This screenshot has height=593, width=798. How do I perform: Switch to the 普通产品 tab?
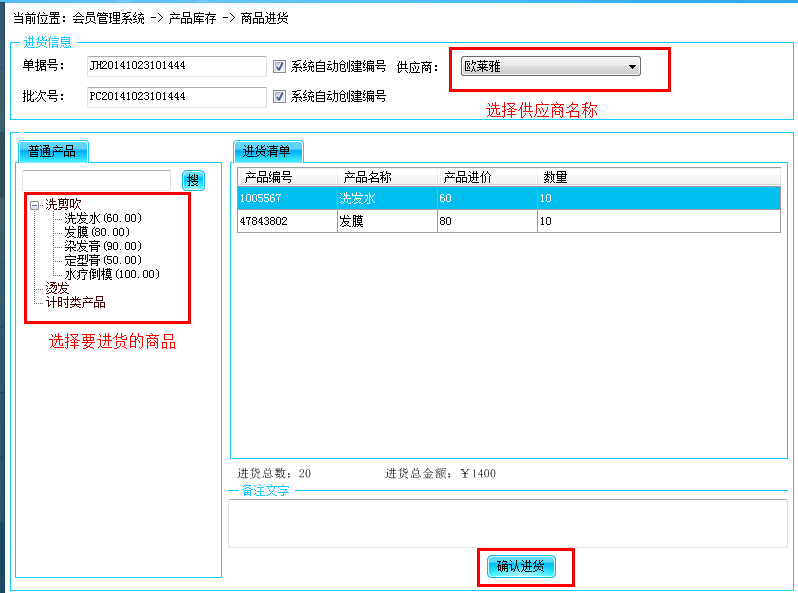(x=51, y=152)
